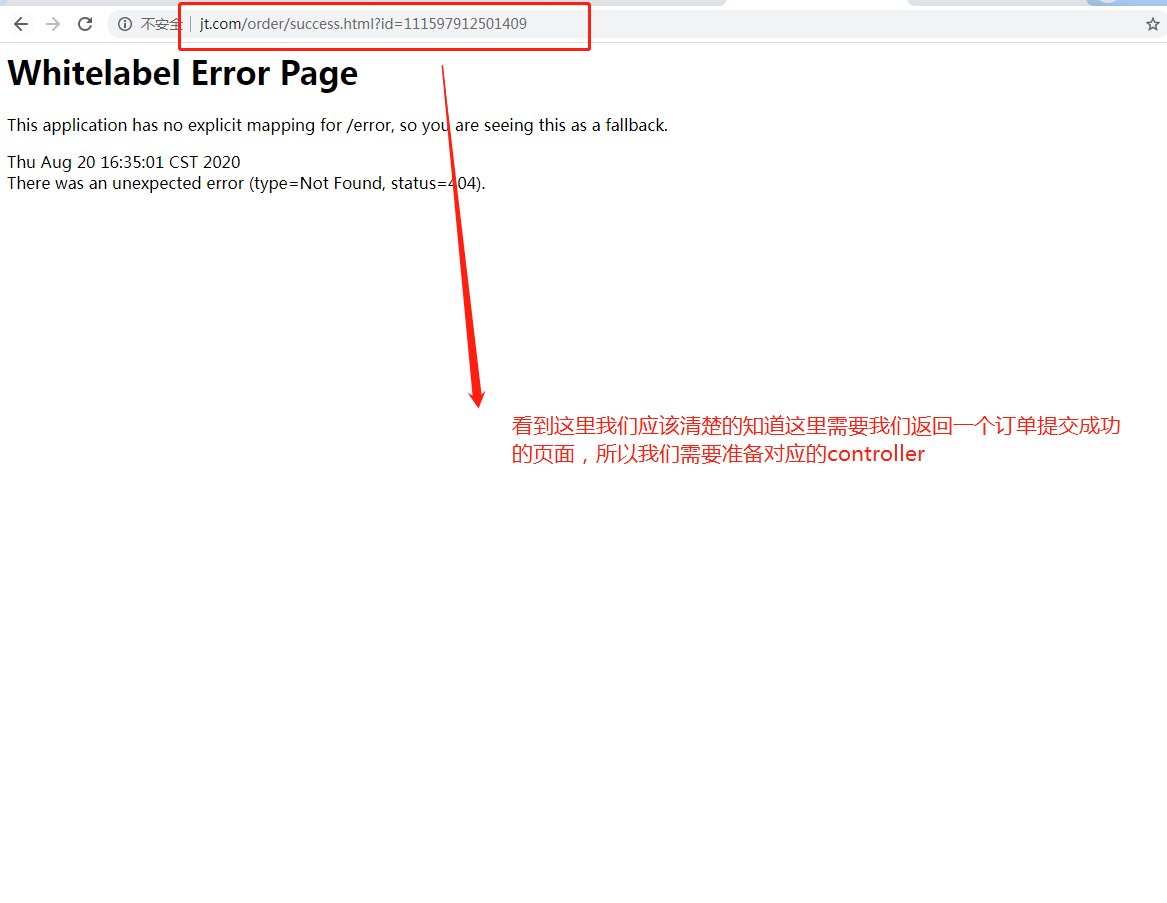Image resolution: width=1167 pixels, height=903 pixels.
Task: Click the 'type=Not Found, status=404' line
Action: (246, 183)
